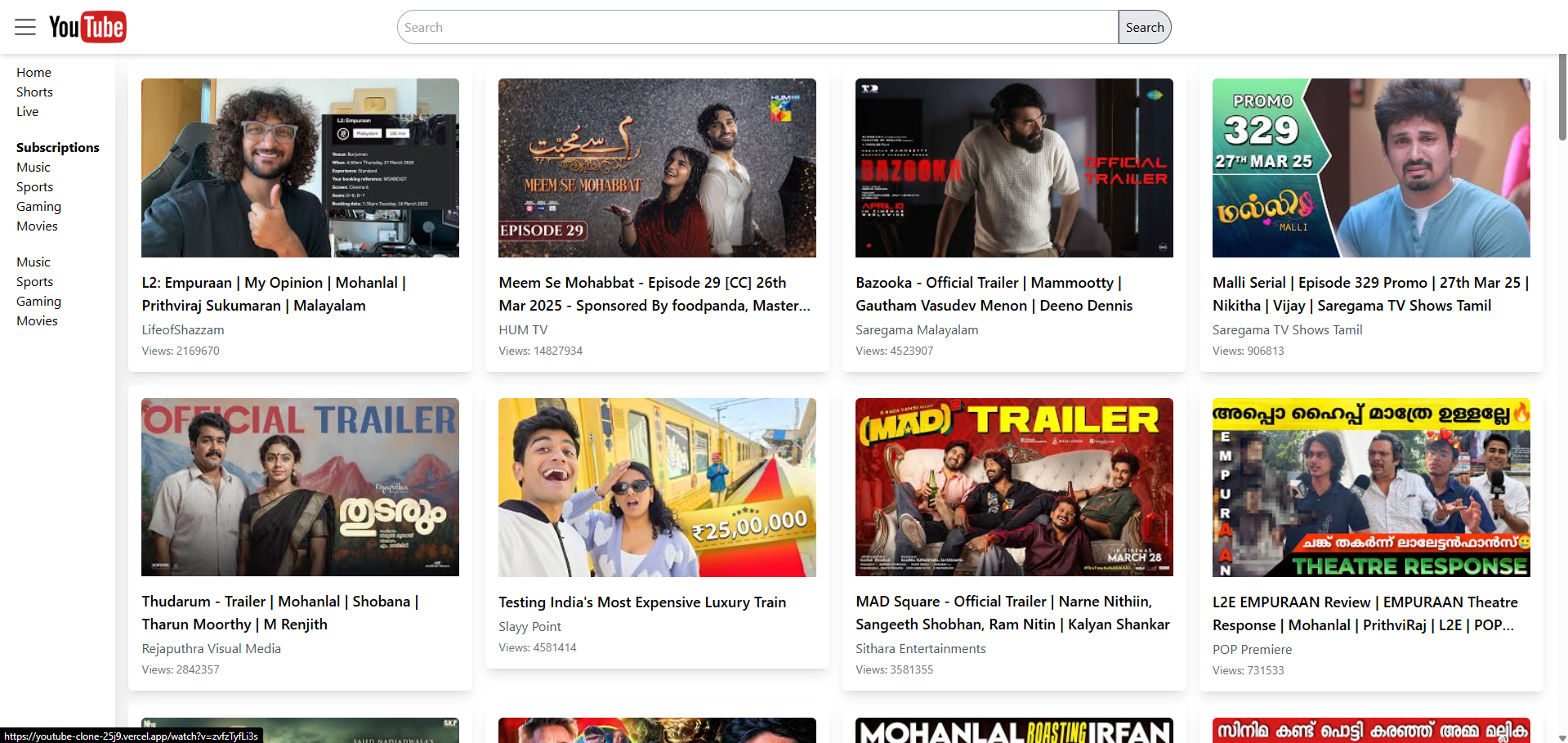Viewport: 1568px width, 743px height.
Task: Select Gaming under Subscriptions heading
Action: [38, 207]
